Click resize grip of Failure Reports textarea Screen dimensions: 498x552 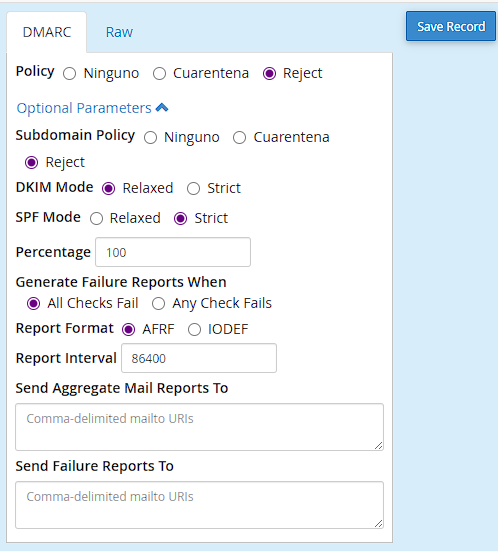click(x=378, y=523)
